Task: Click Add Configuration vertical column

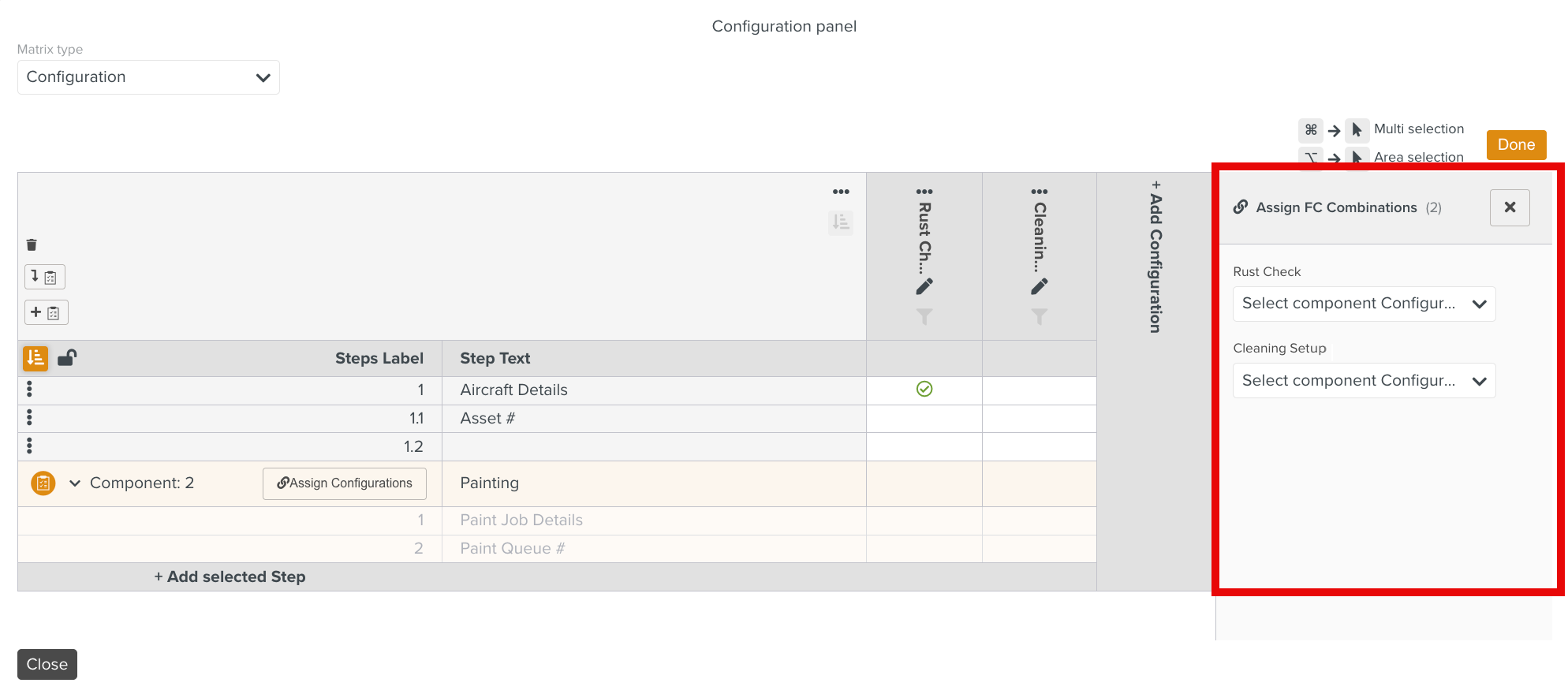Action: 1155,256
